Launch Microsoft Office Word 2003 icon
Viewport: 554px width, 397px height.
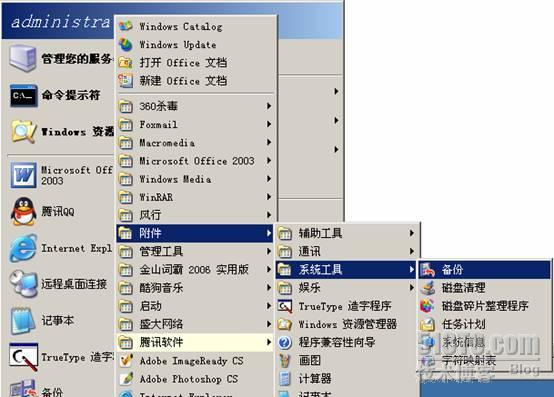tap(23, 175)
